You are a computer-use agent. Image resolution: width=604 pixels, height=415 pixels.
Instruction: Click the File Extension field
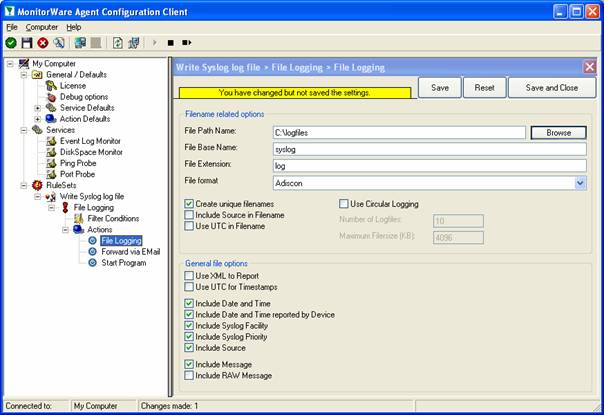point(430,166)
